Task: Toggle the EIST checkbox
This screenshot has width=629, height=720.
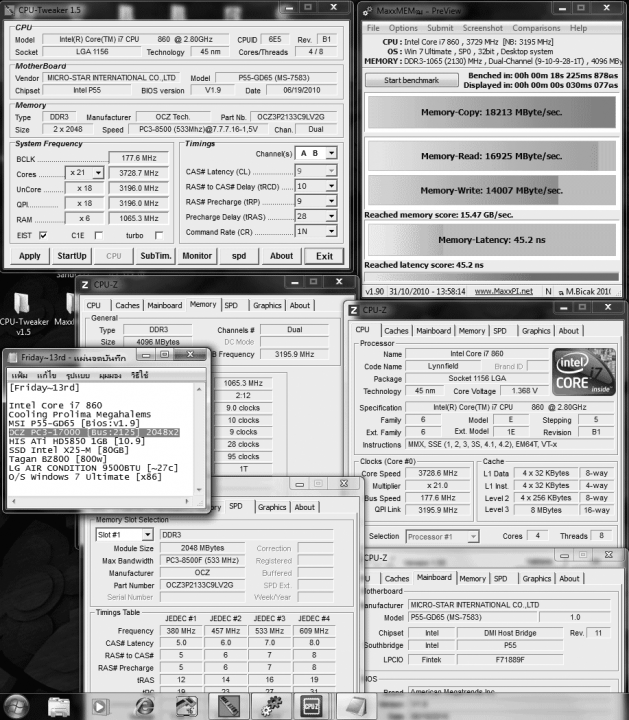Action: pos(43,236)
